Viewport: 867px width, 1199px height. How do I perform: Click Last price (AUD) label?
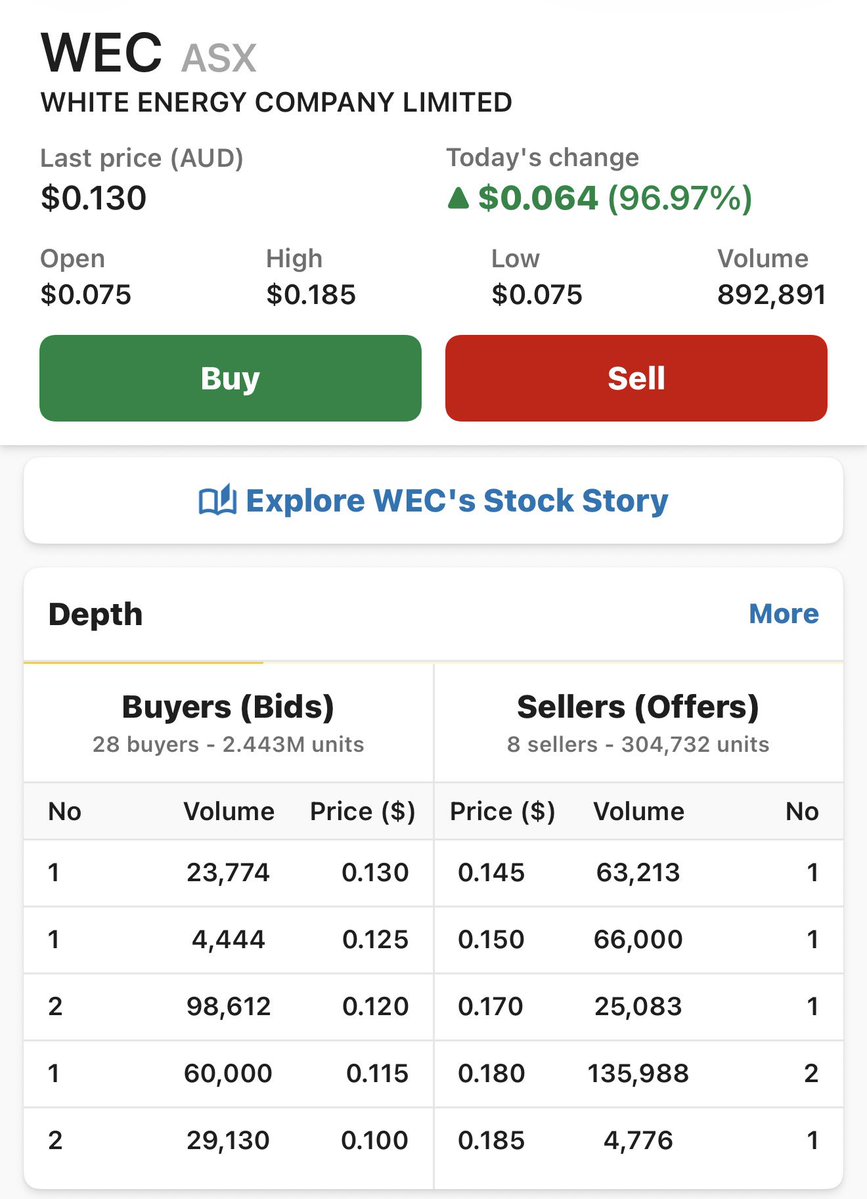pos(142,158)
